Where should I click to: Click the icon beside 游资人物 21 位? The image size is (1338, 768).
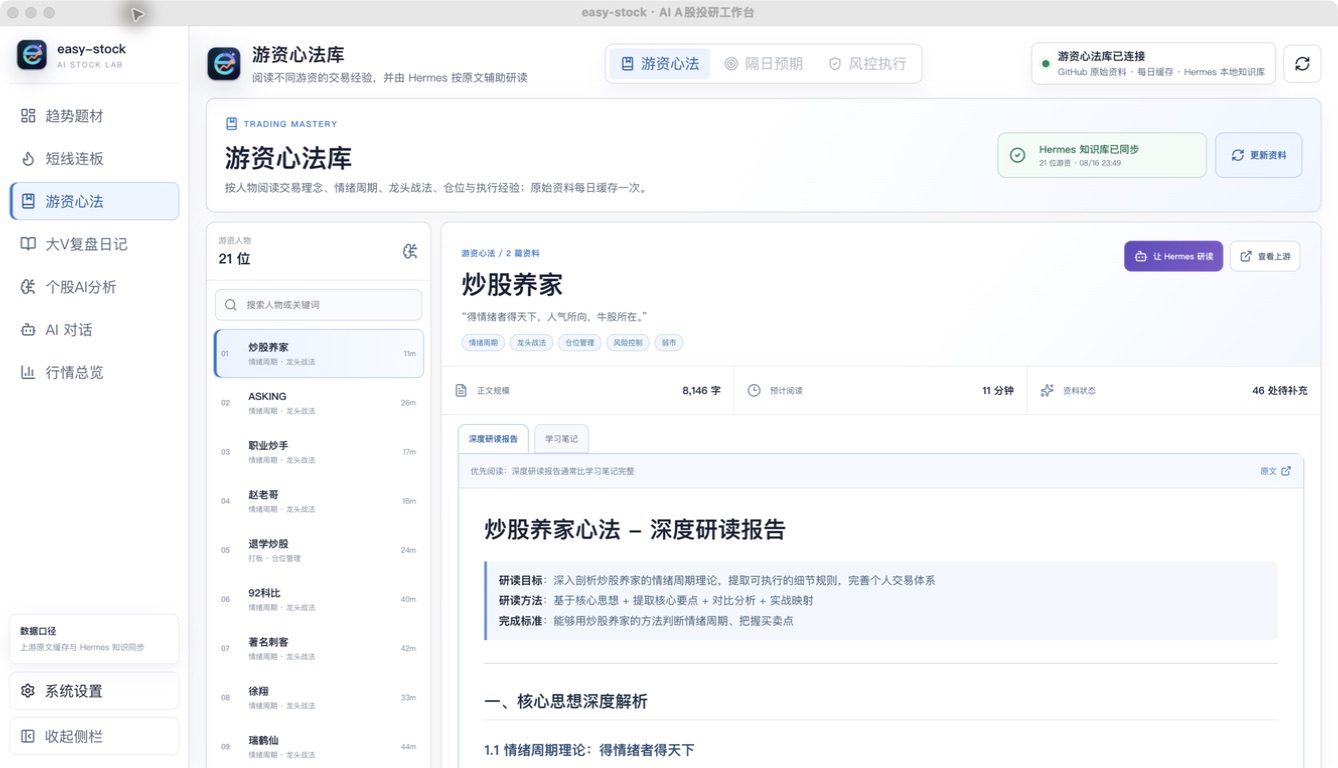click(x=410, y=251)
